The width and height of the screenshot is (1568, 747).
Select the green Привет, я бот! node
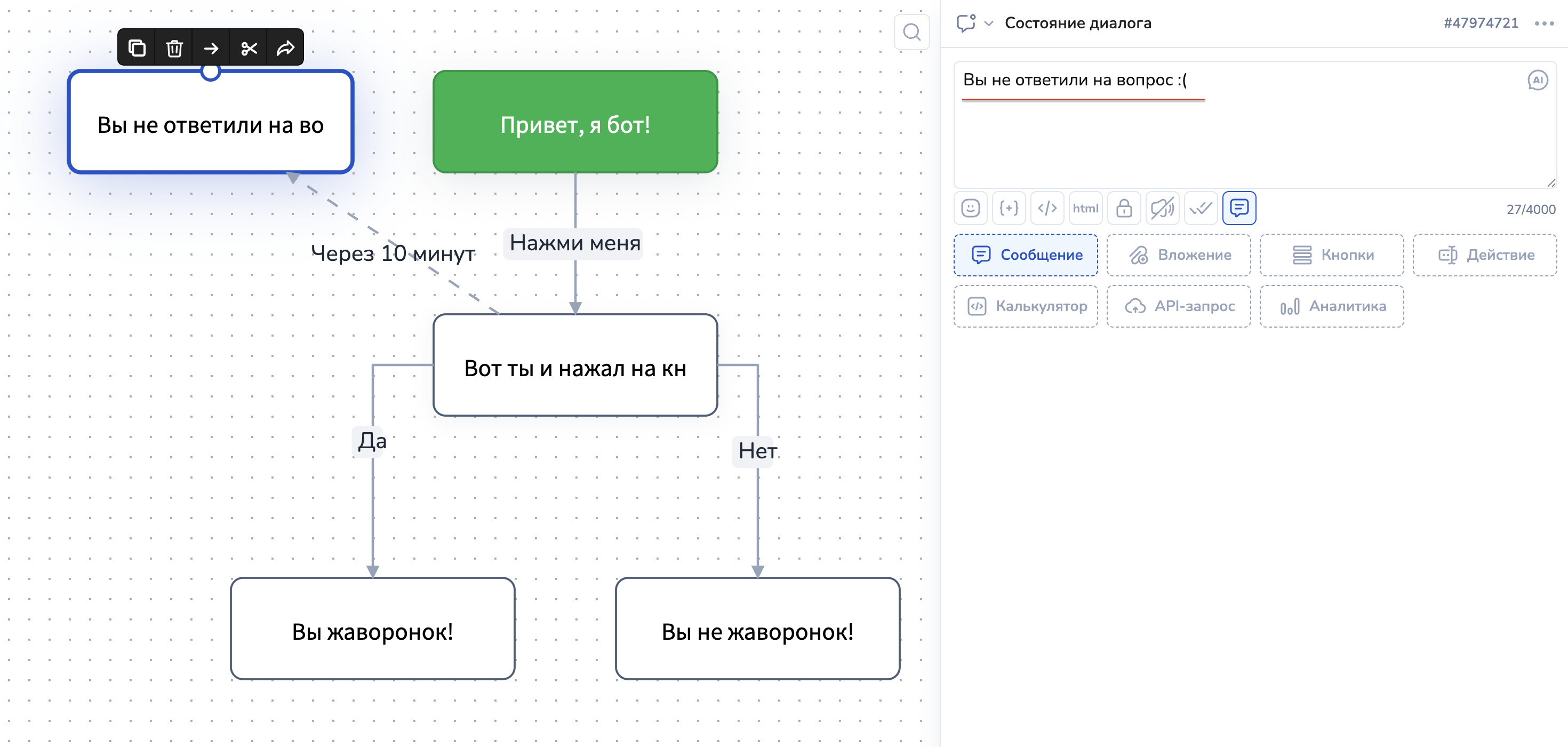(x=575, y=122)
